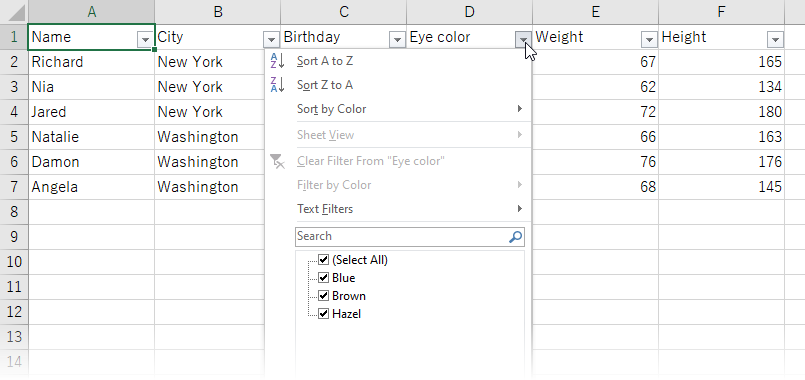
Task: Choose Sort A to Z menu entry
Action: click(x=398, y=61)
